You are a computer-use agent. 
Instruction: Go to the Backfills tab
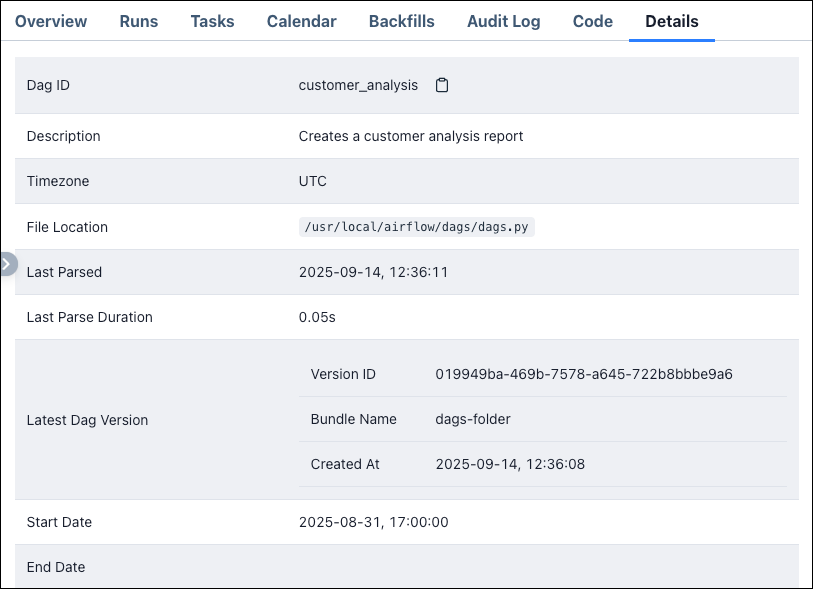[401, 21]
